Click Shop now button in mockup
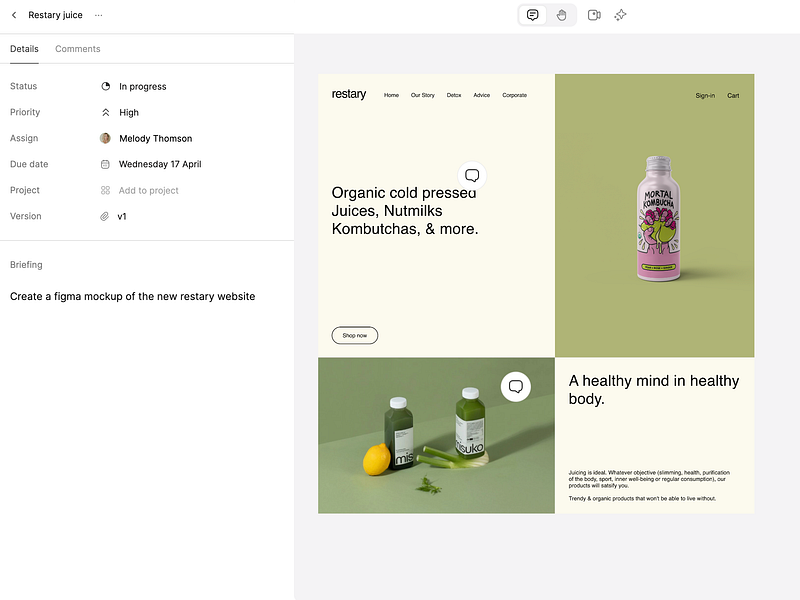The height and width of the screenshot is (600, 800). (x=355, y=335)
